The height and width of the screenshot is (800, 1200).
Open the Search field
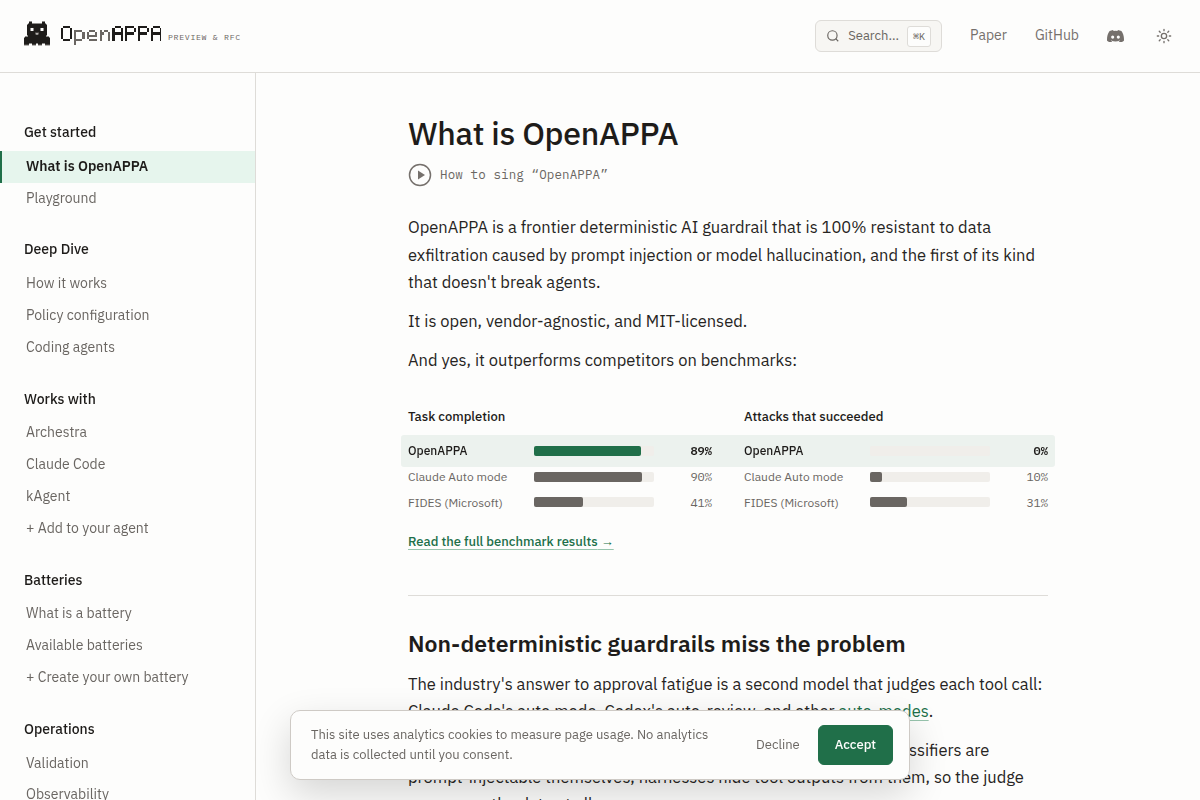point(878,36)
